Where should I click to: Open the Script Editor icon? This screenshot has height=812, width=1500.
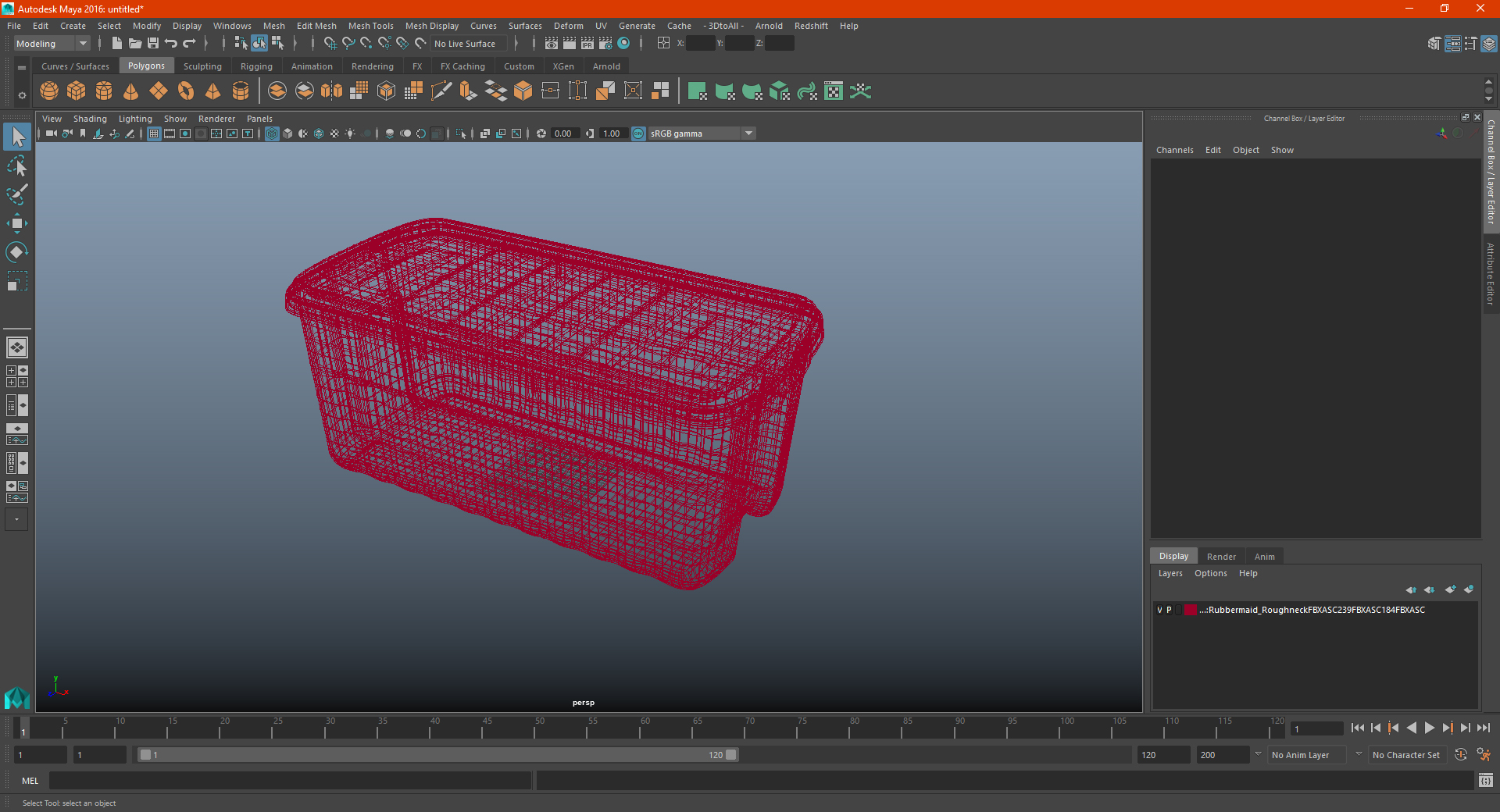(x=1486, y=780)
